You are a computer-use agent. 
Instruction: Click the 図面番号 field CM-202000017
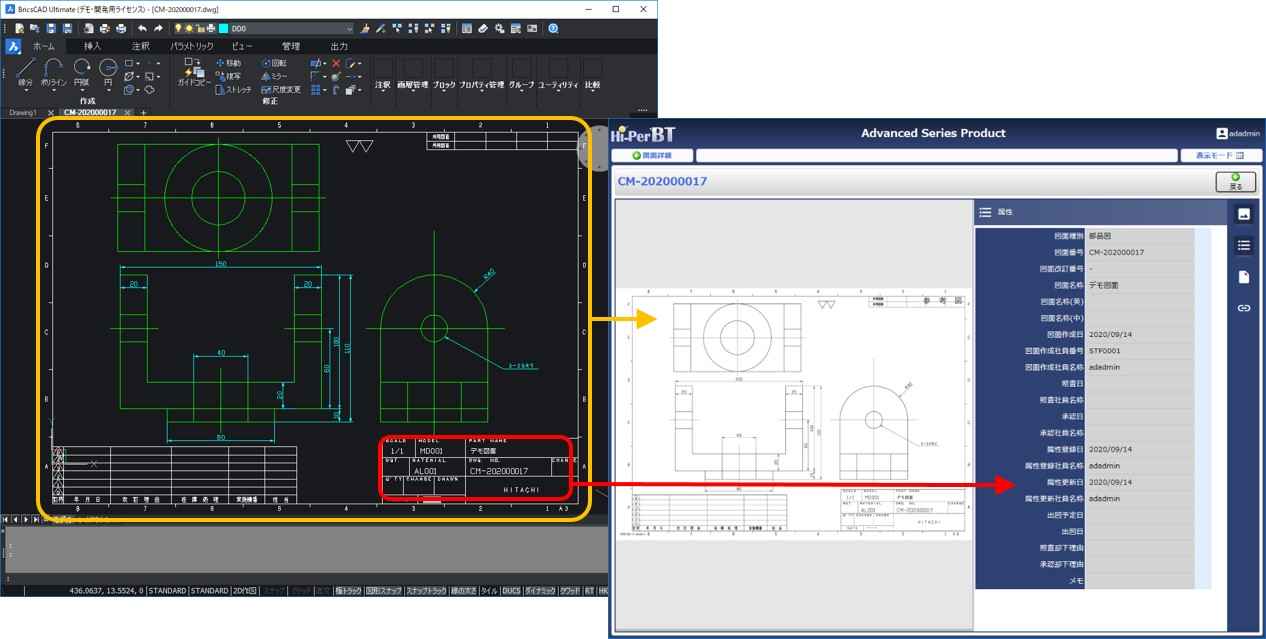(1139, 252)
